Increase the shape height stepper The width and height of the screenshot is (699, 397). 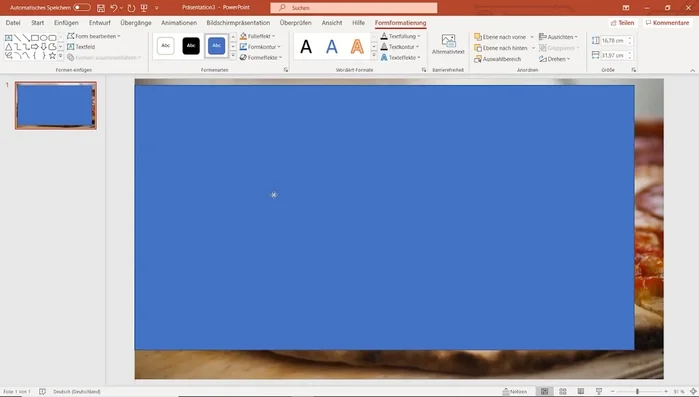click(630, 38)
